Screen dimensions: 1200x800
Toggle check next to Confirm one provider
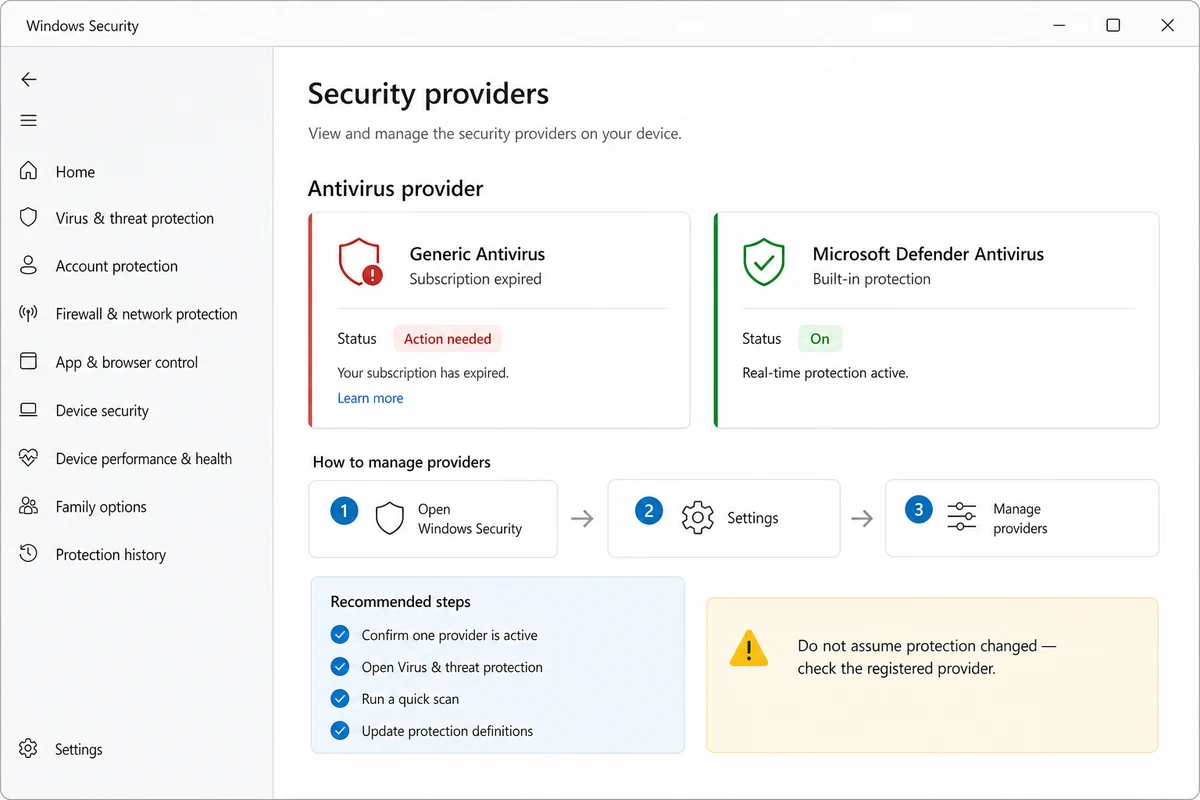340,635
